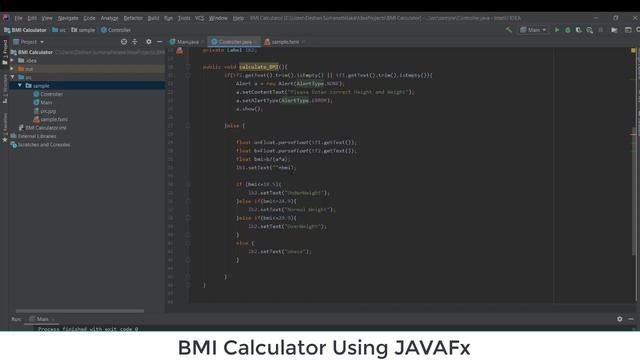
Task: Click the IntelliJ IDEA logo in title bar
Action: [6, 18]
